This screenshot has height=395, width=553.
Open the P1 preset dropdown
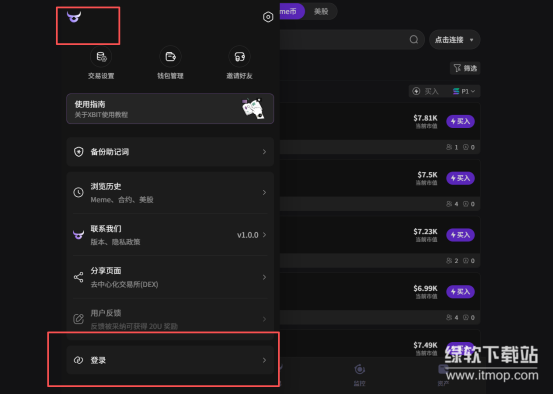tap(464, 91)
